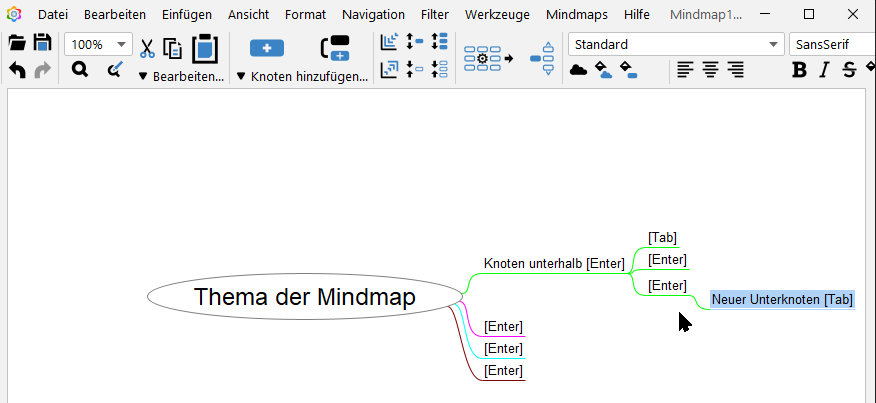Image resolution: width=876 pixels, height=403 pixels.
Task: Click the paste clipboard icon
Action: 204,48
